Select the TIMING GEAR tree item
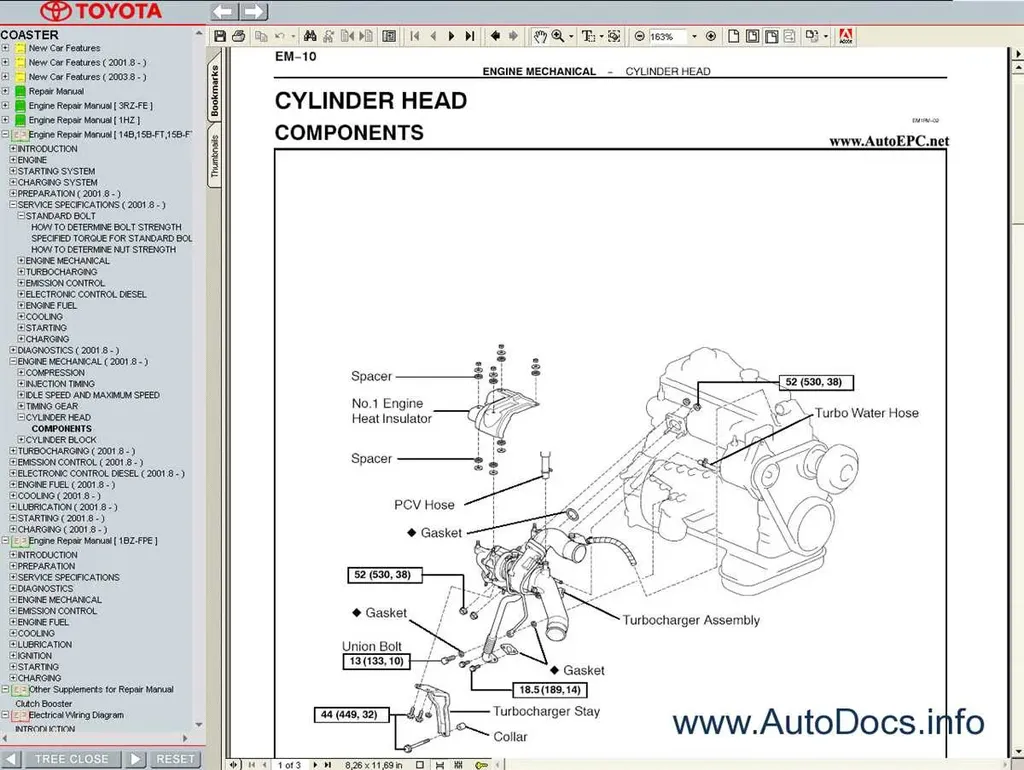Screen dimensions: 1024x770 [52, 406]
